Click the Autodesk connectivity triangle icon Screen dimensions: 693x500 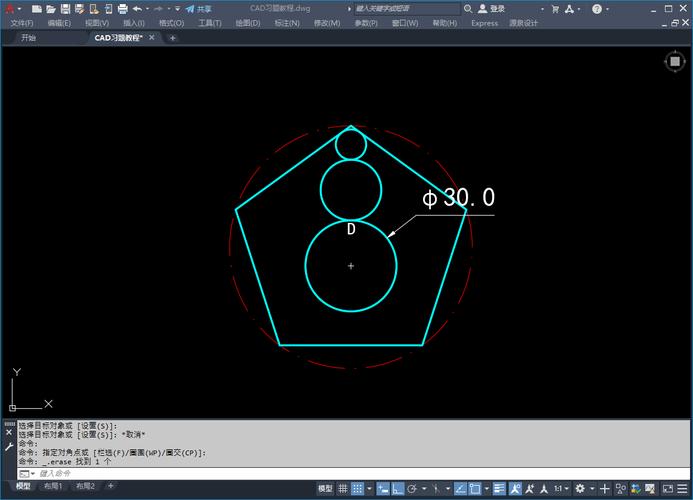tap(569, 9)
